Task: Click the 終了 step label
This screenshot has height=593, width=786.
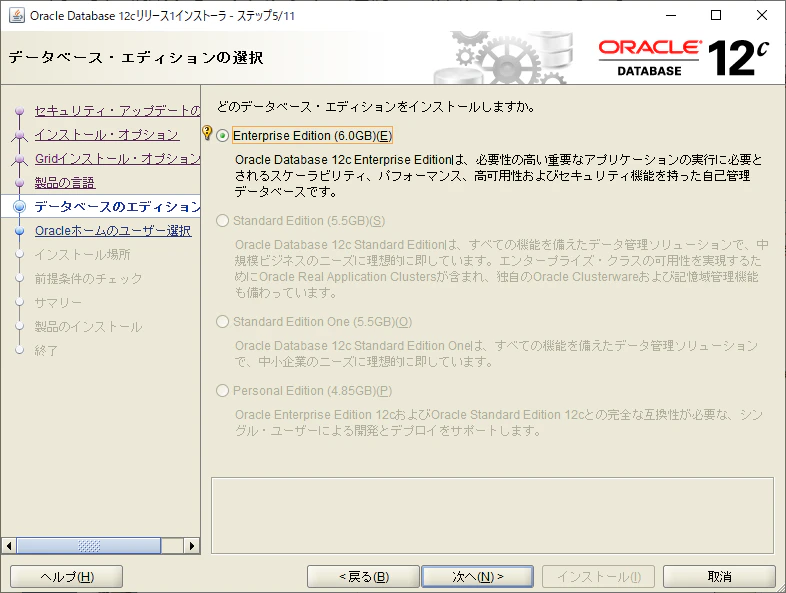Action: [47, 351]
